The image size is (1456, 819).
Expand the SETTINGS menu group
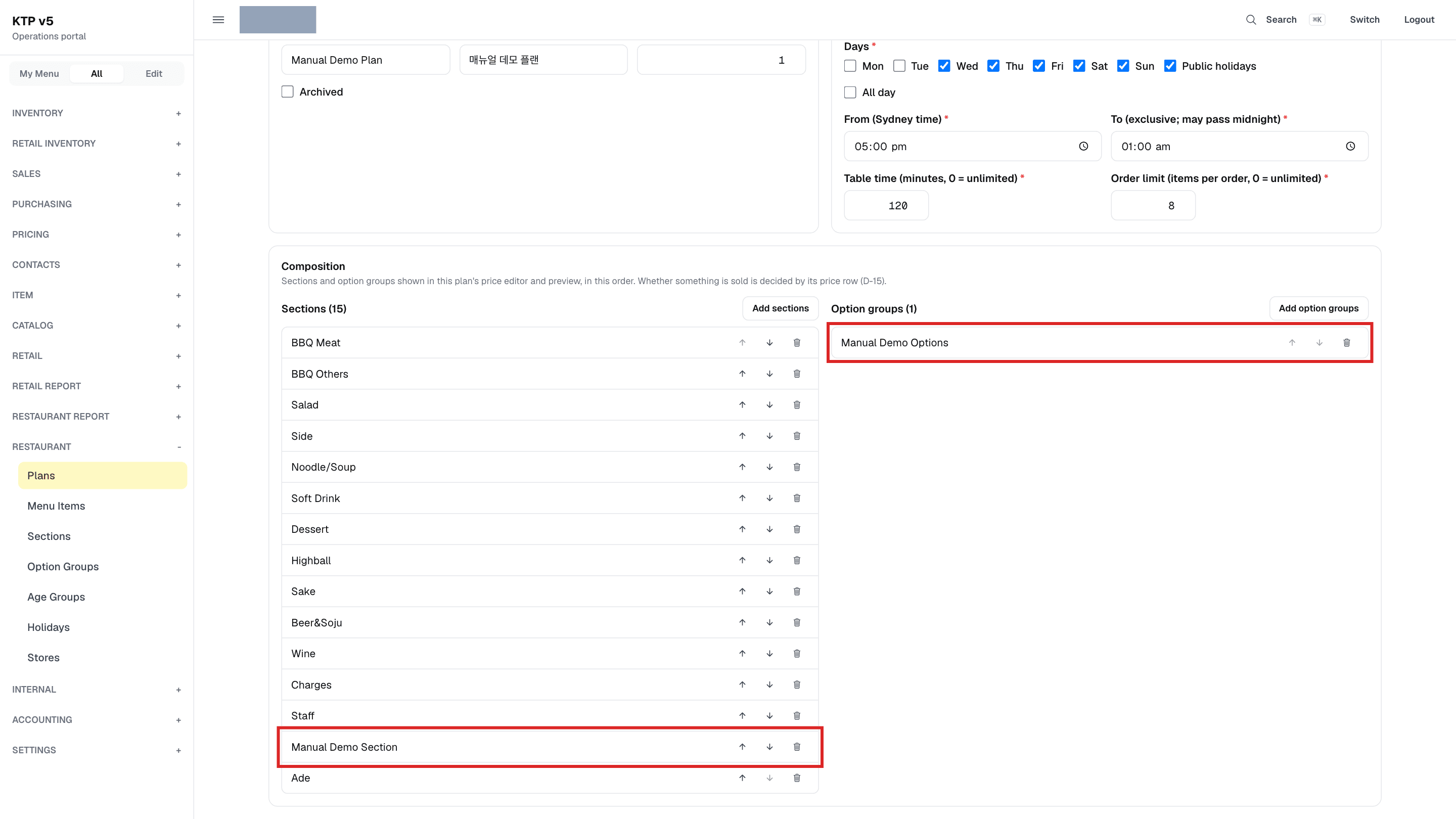[x=97, y=750]
